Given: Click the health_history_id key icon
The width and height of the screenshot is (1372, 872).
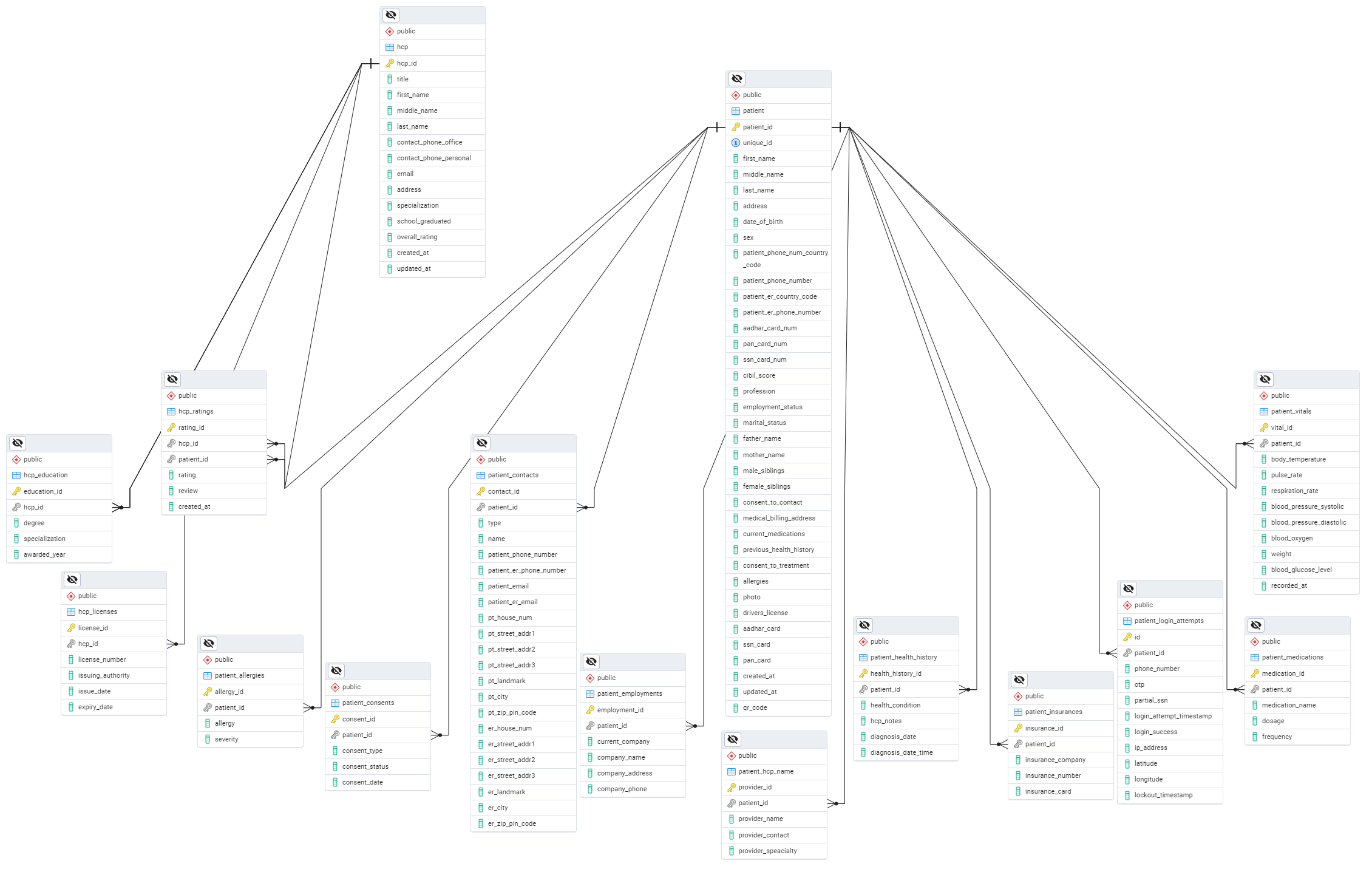Looking at the screenshot, I should click(863, 673).
